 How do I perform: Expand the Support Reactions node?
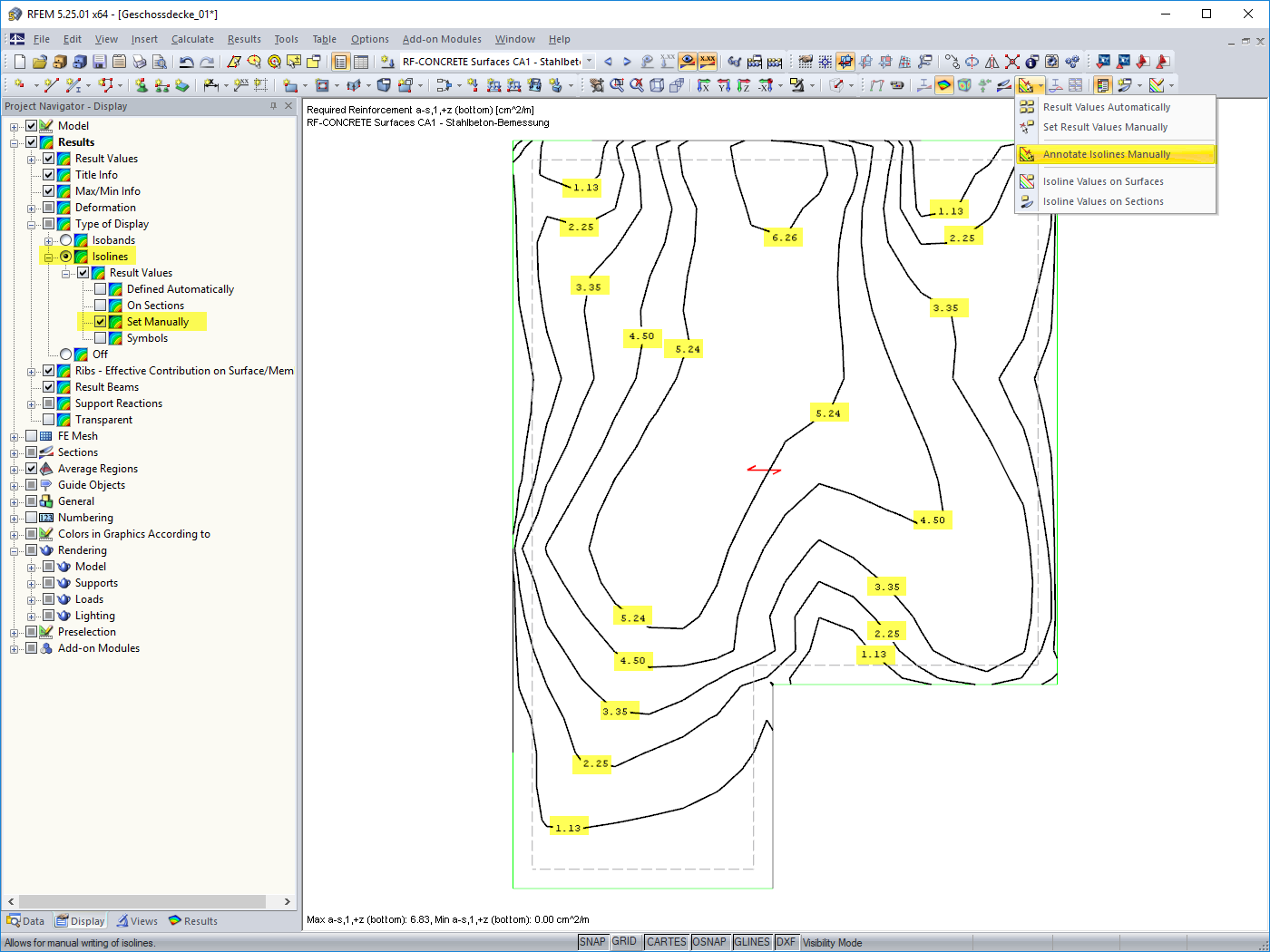32,403
